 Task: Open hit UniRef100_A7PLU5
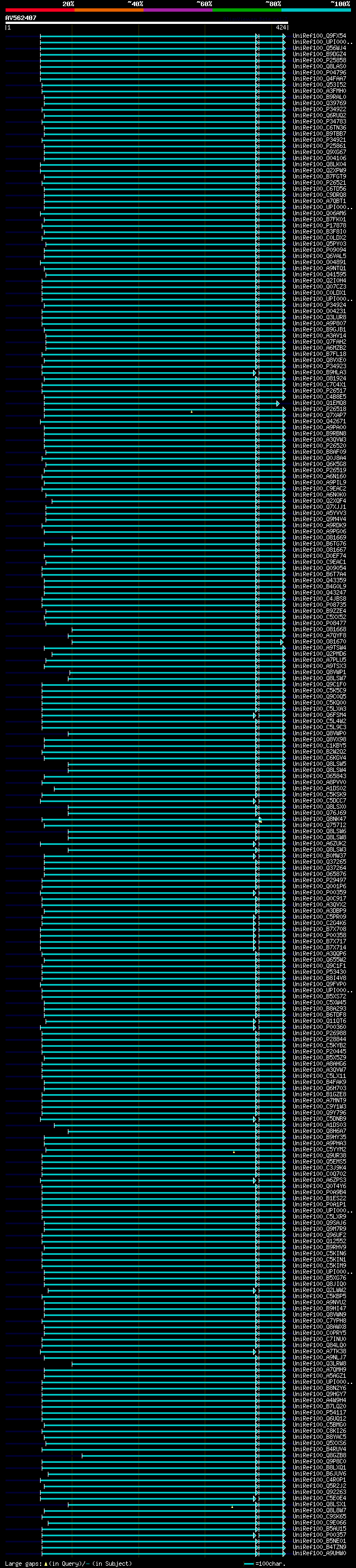click(319, 660)
